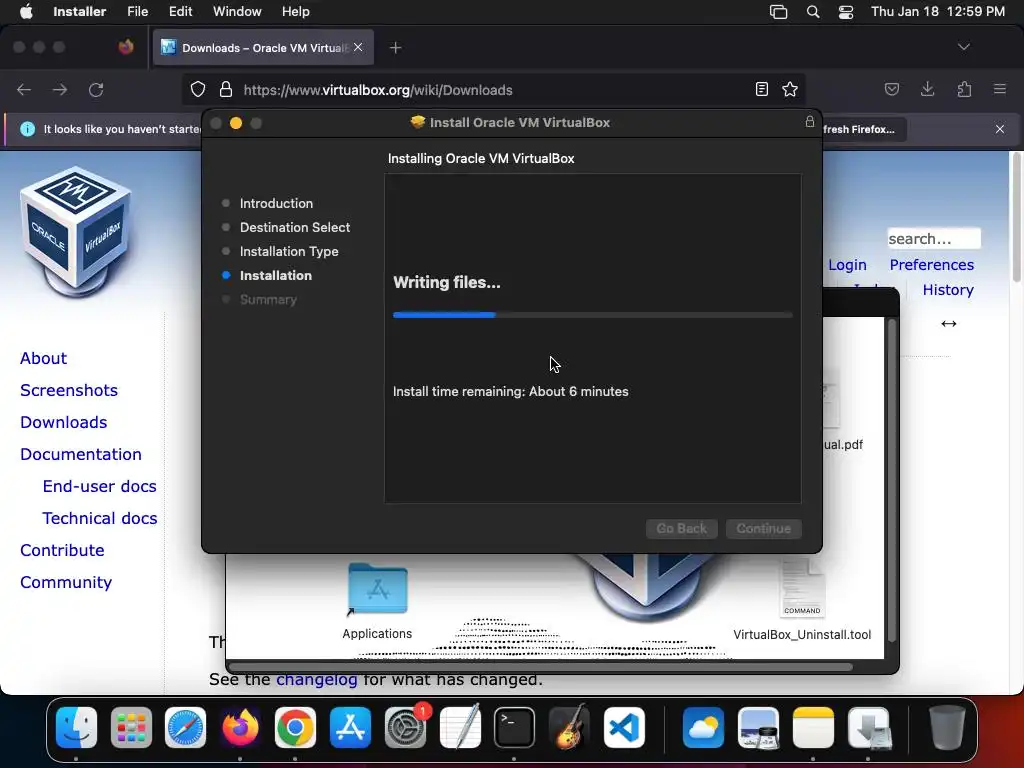Click the Login link
This screenshot has height=768, width=1024.
(x=848, y=265)
